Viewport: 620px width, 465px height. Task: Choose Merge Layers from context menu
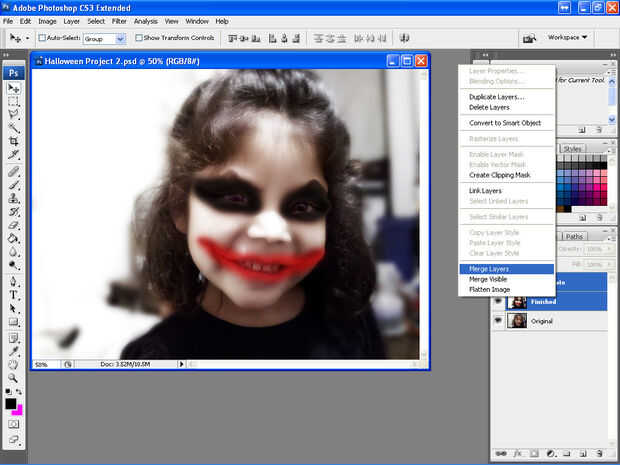(x=489, y=269)
